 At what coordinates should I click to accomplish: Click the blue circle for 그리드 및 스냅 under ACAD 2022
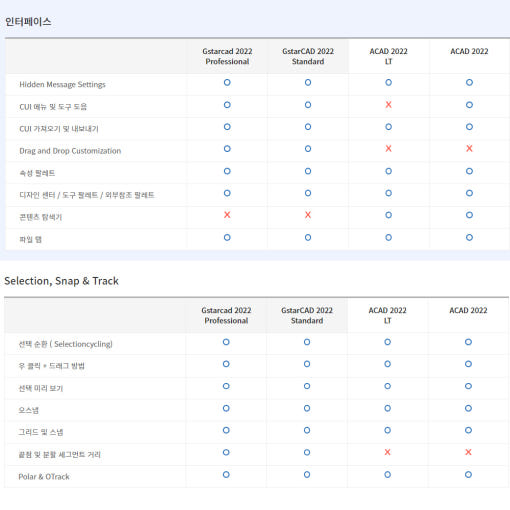click(x=468, y=430)
